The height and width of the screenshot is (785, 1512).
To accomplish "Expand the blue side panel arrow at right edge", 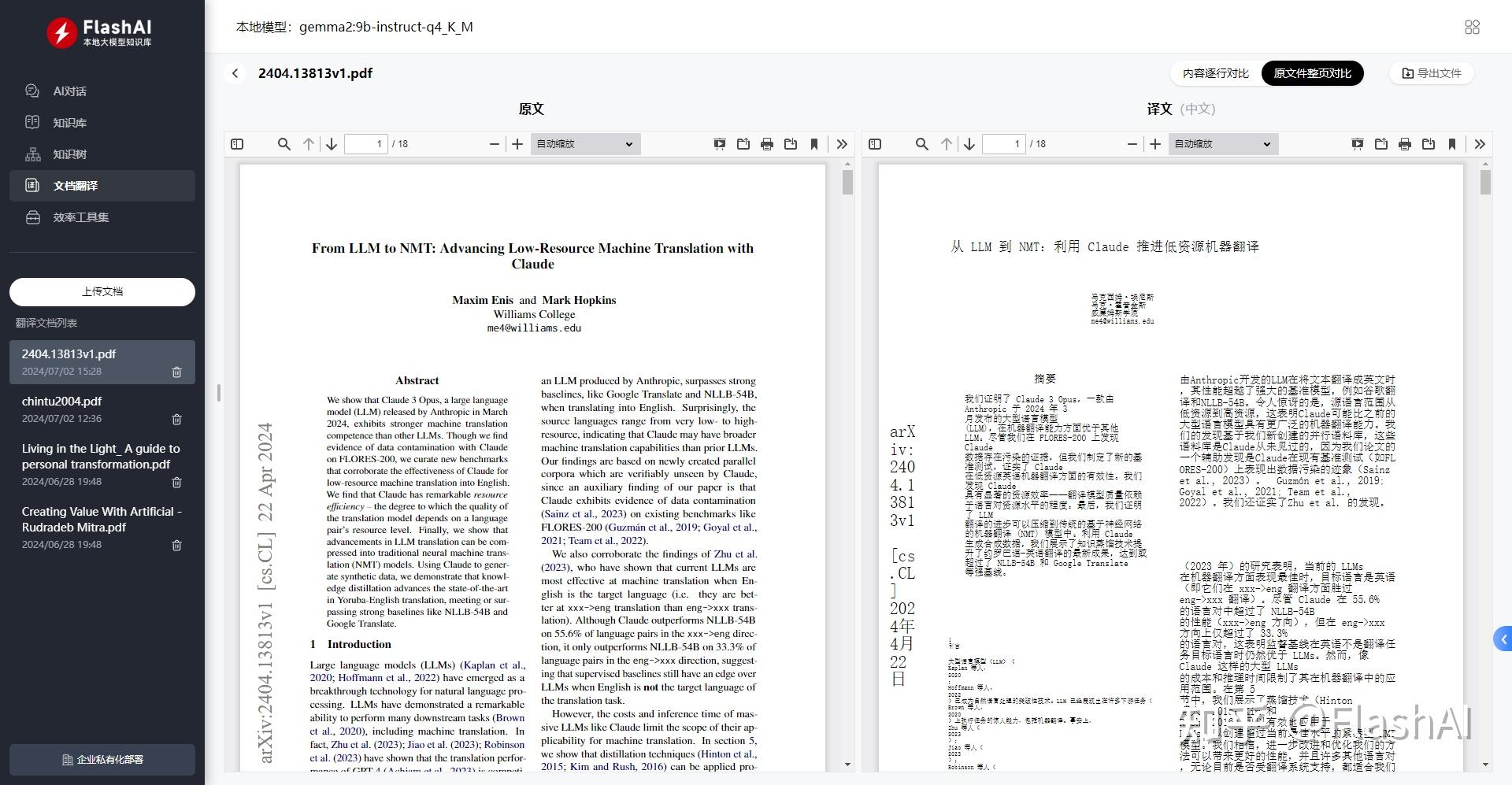I will [x=1503, y=639].
